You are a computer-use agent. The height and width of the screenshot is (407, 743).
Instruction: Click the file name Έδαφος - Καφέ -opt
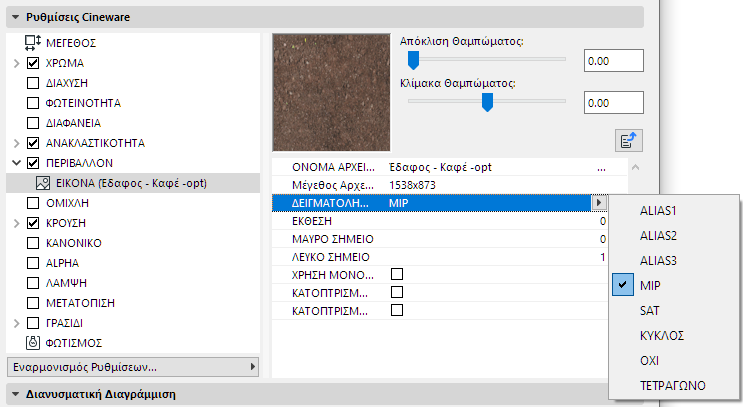click(x=440, y=167)
